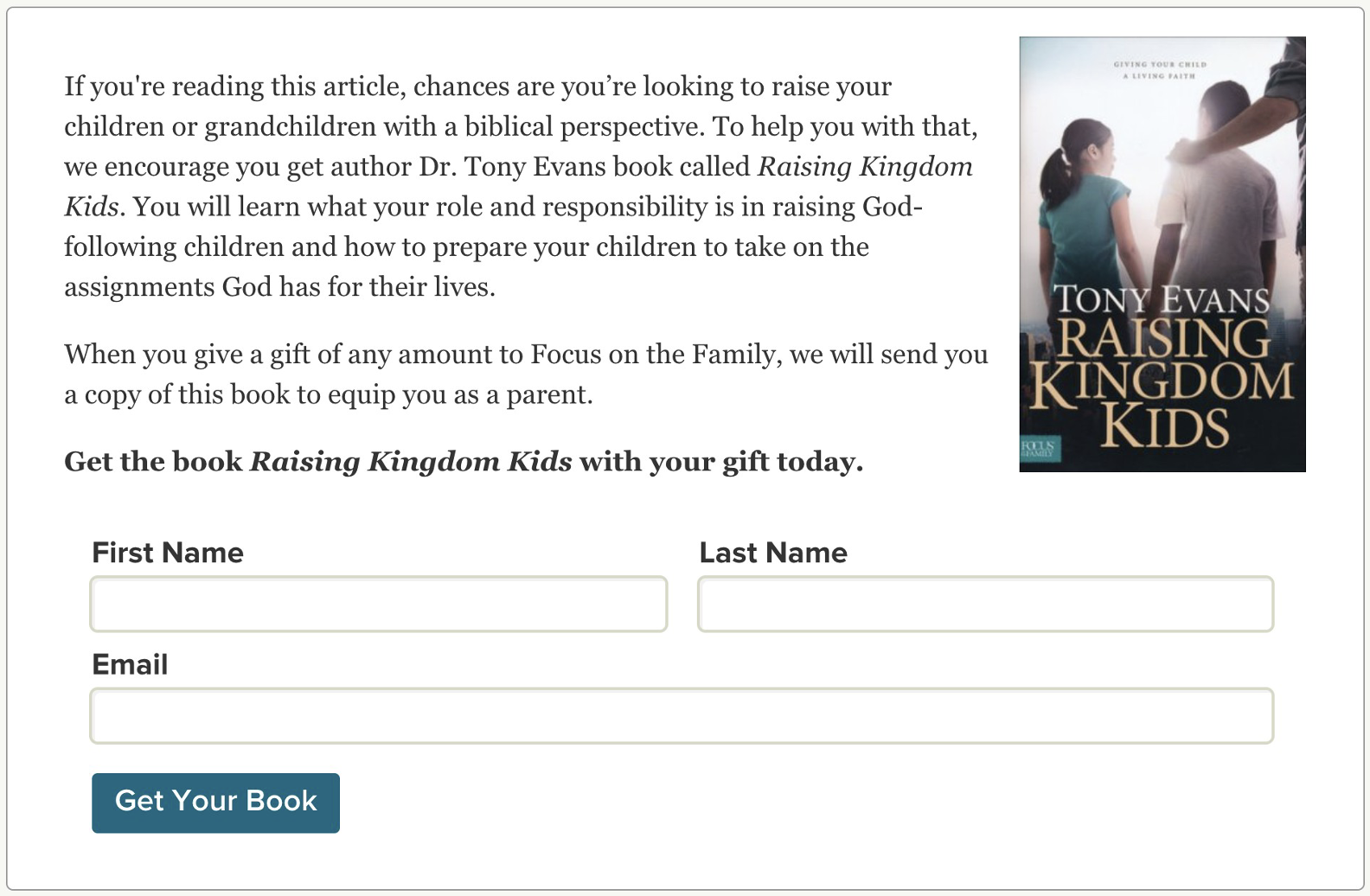Click the paragraph starting If you're reading
Screen dimensions: 1370x896
(x=519, y=186)
